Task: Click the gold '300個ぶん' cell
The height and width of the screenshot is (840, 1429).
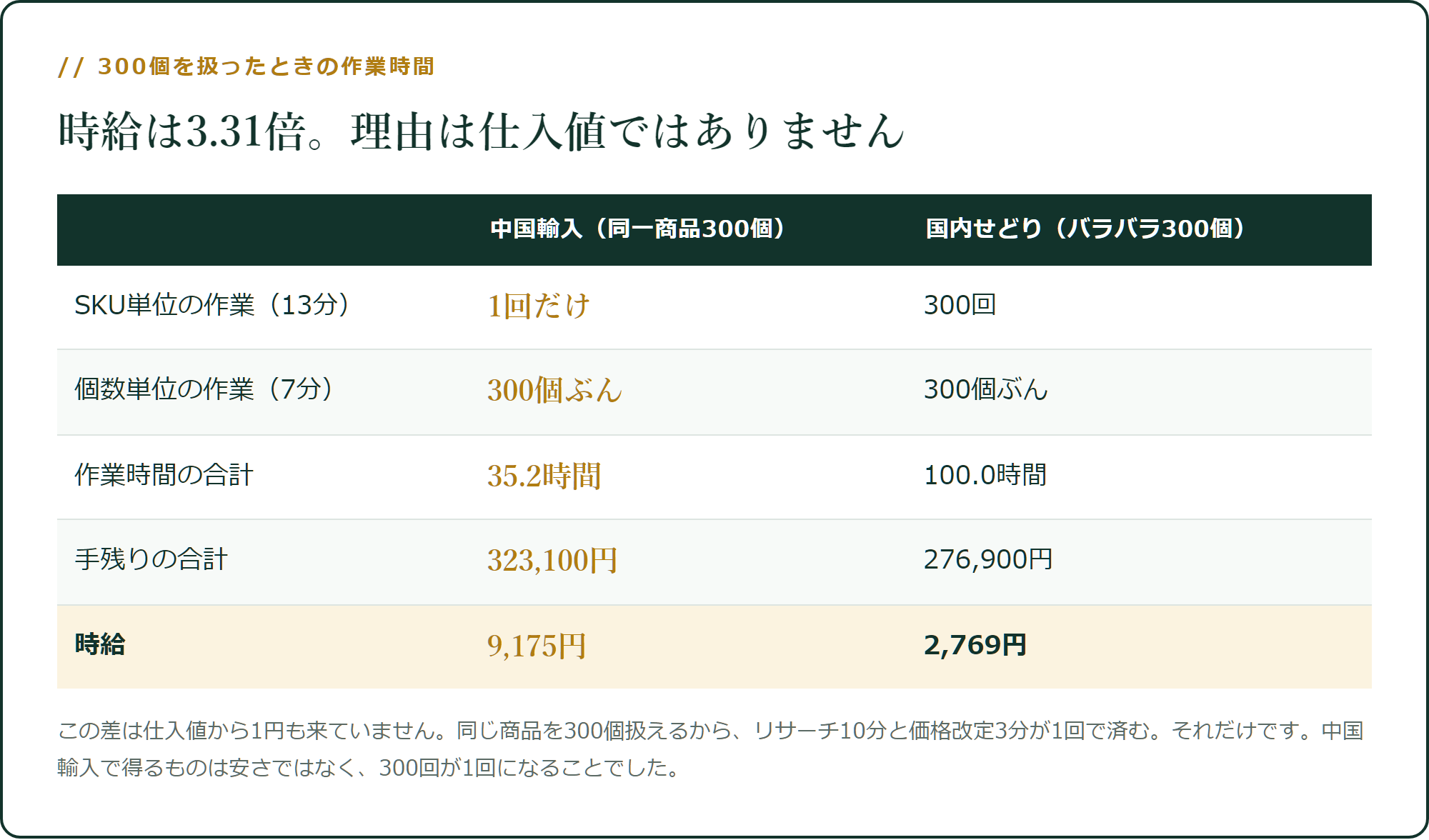Action: point(555,390)
